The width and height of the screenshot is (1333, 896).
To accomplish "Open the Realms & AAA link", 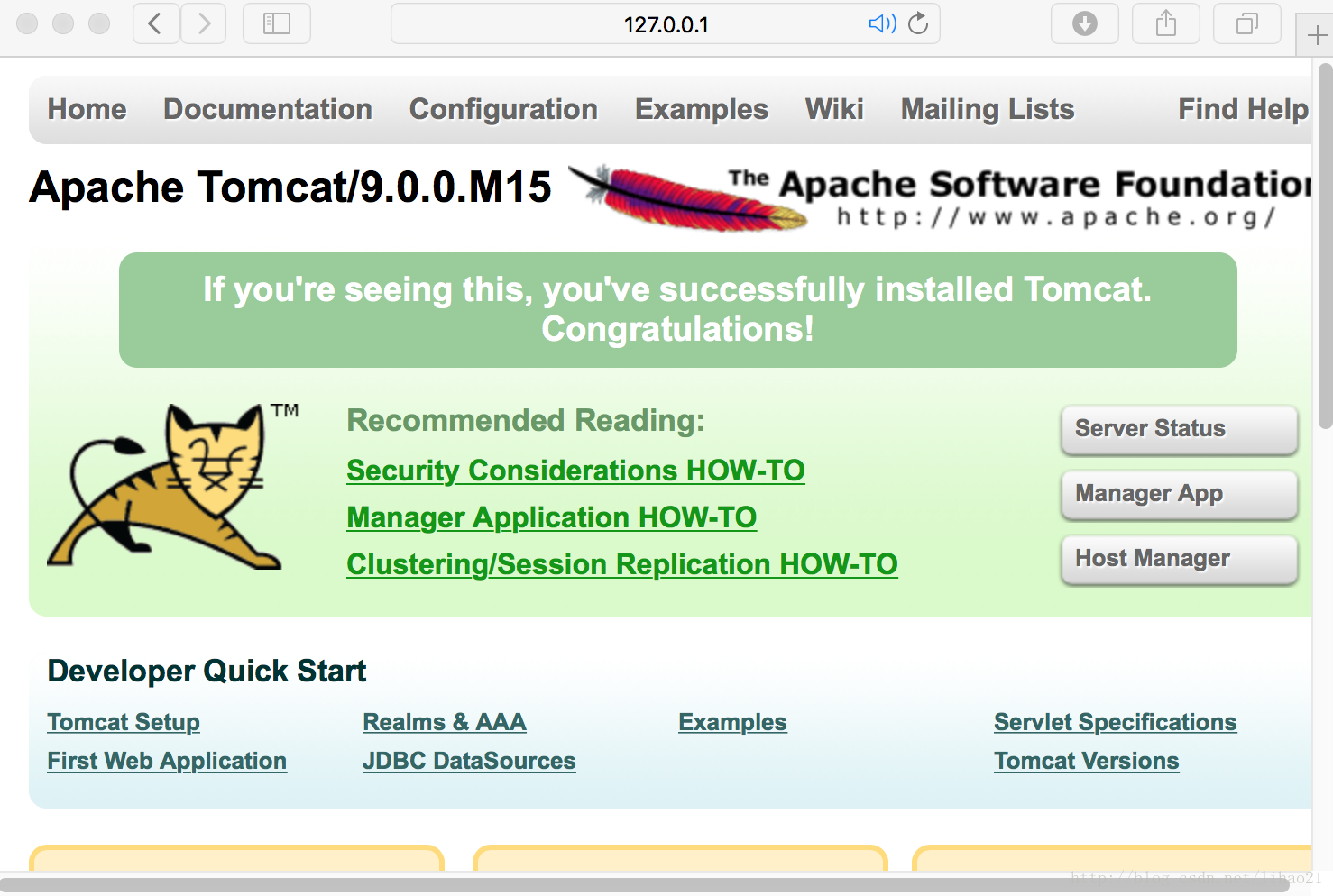I will tap(445, 722).
